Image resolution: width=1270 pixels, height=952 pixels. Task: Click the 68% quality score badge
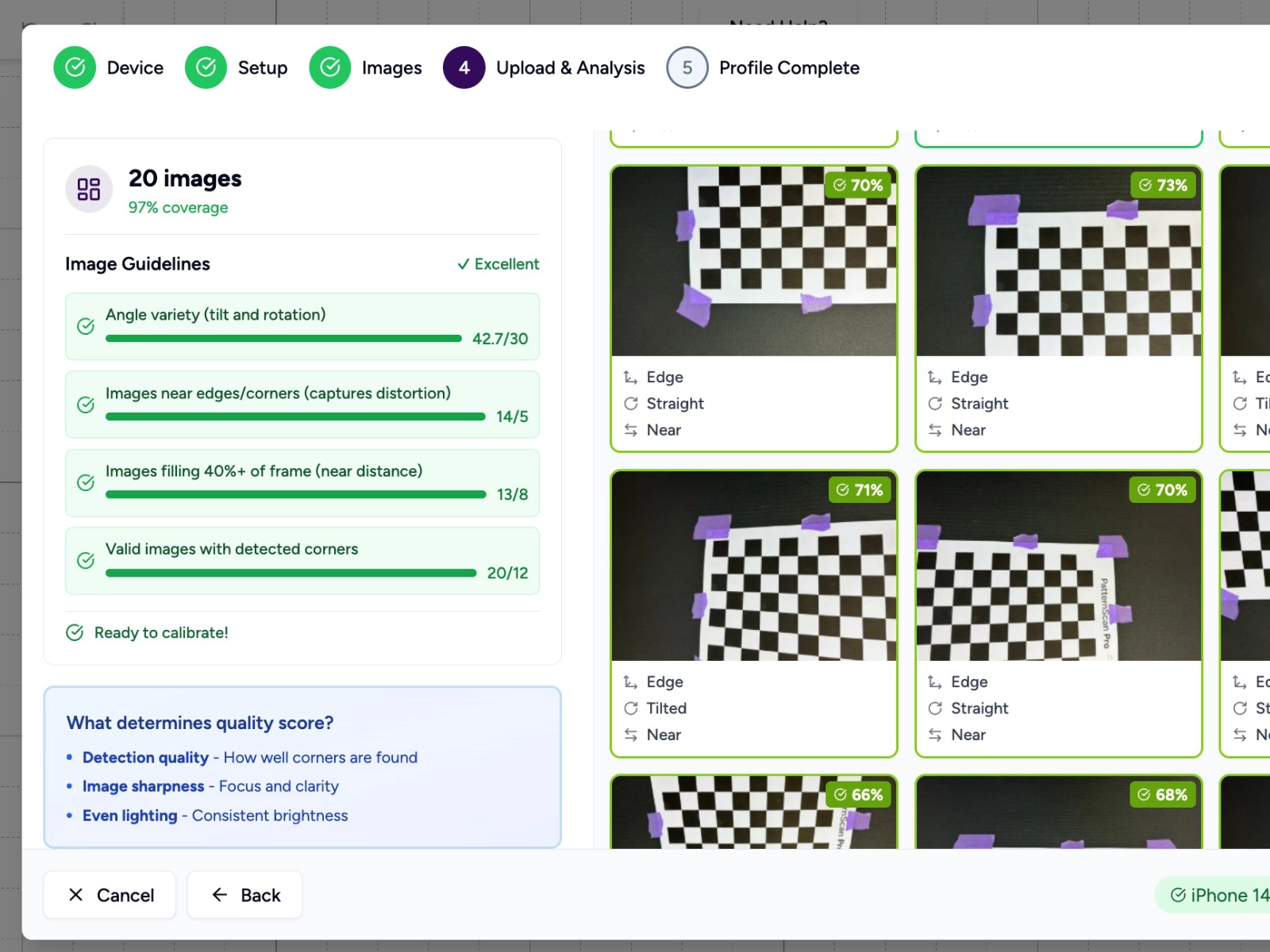pyautogui.click(x=1163, y=795)
